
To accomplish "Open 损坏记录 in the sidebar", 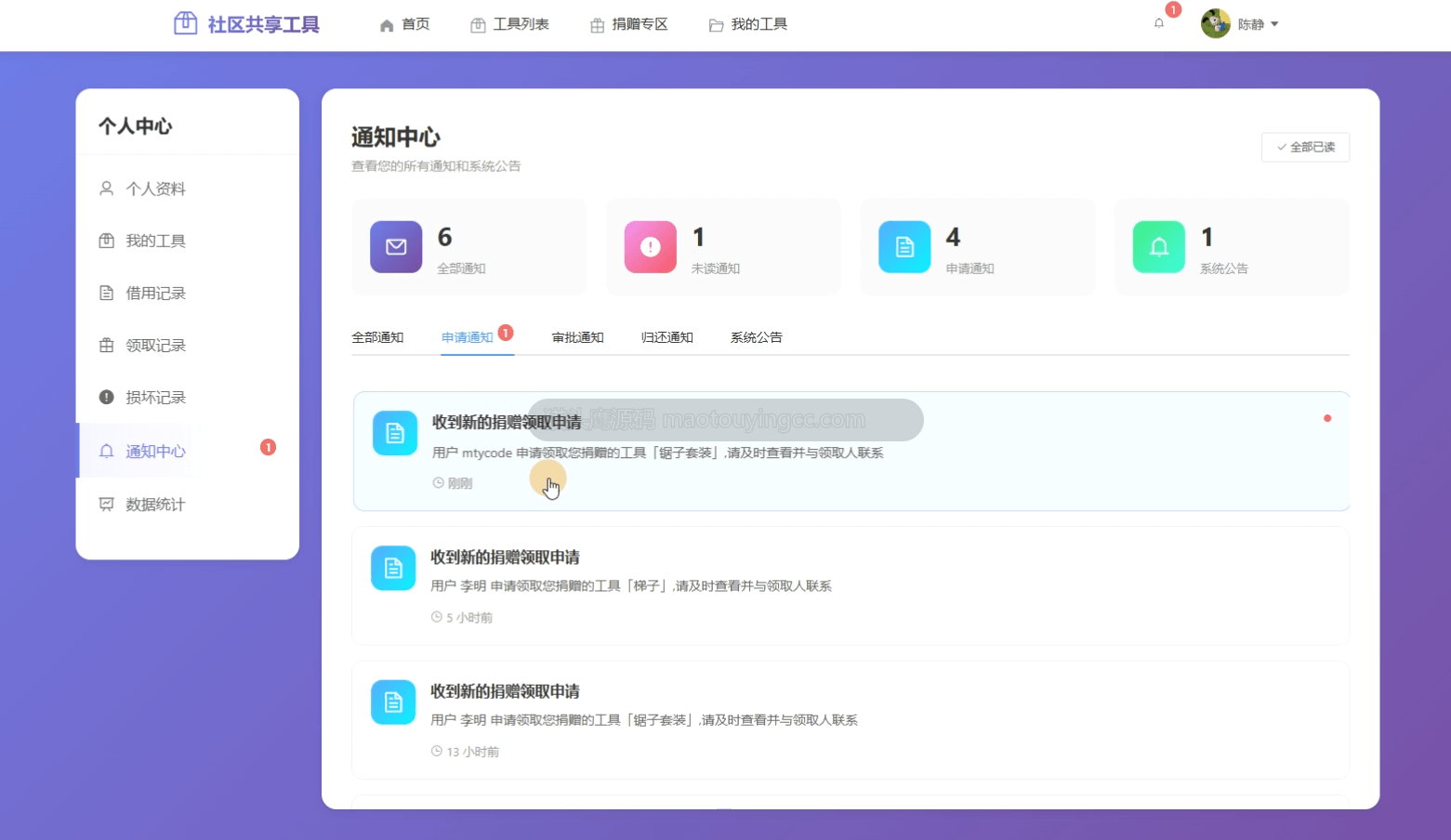I will pos(188,397).
